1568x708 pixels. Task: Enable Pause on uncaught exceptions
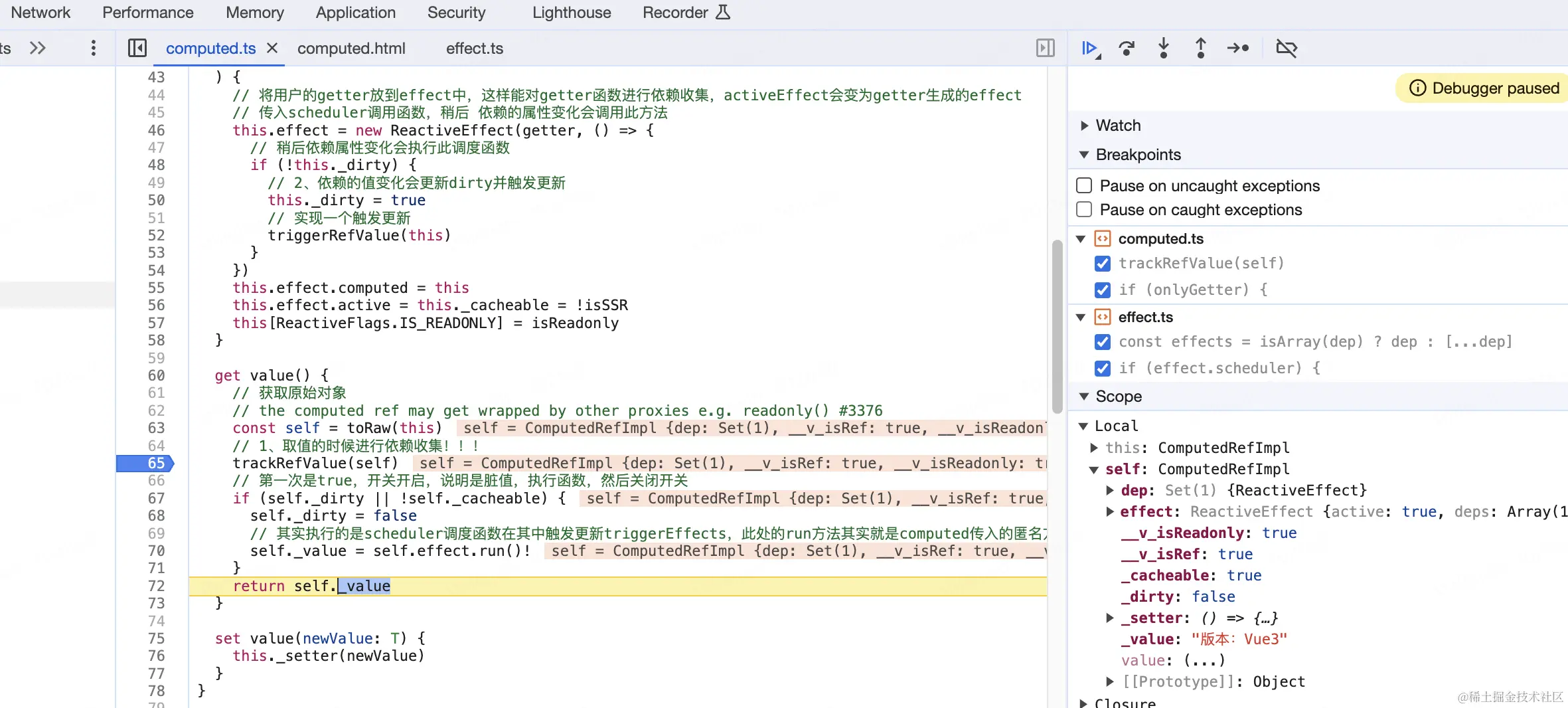[x=1084, y=185]
